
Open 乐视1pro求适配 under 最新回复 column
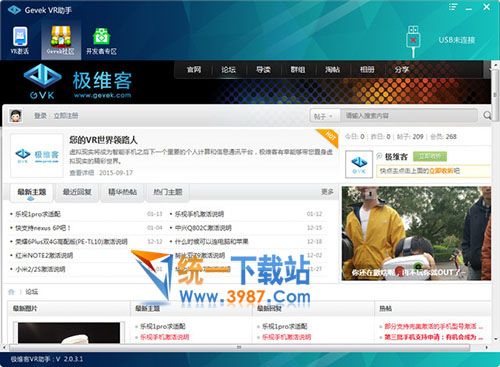(285, 326)
